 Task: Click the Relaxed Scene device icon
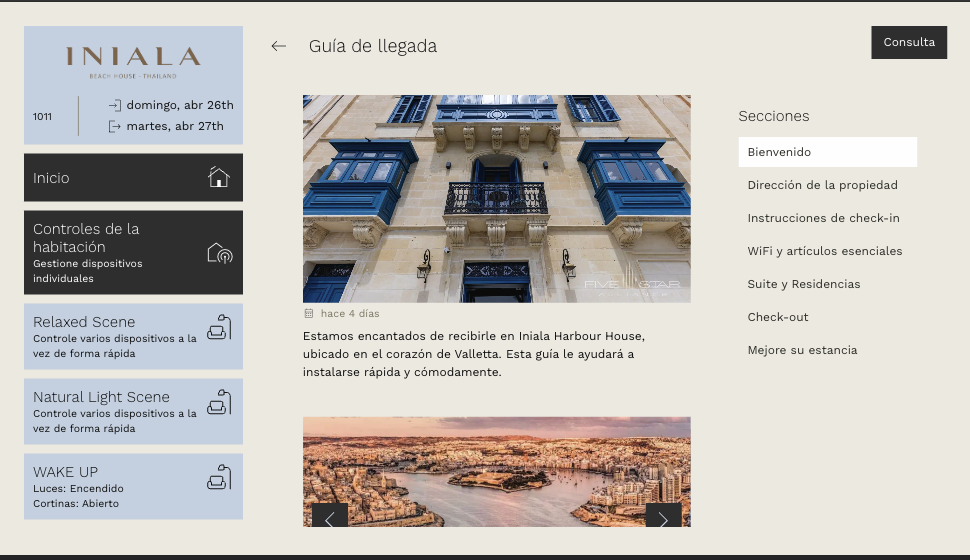[219, 327]
